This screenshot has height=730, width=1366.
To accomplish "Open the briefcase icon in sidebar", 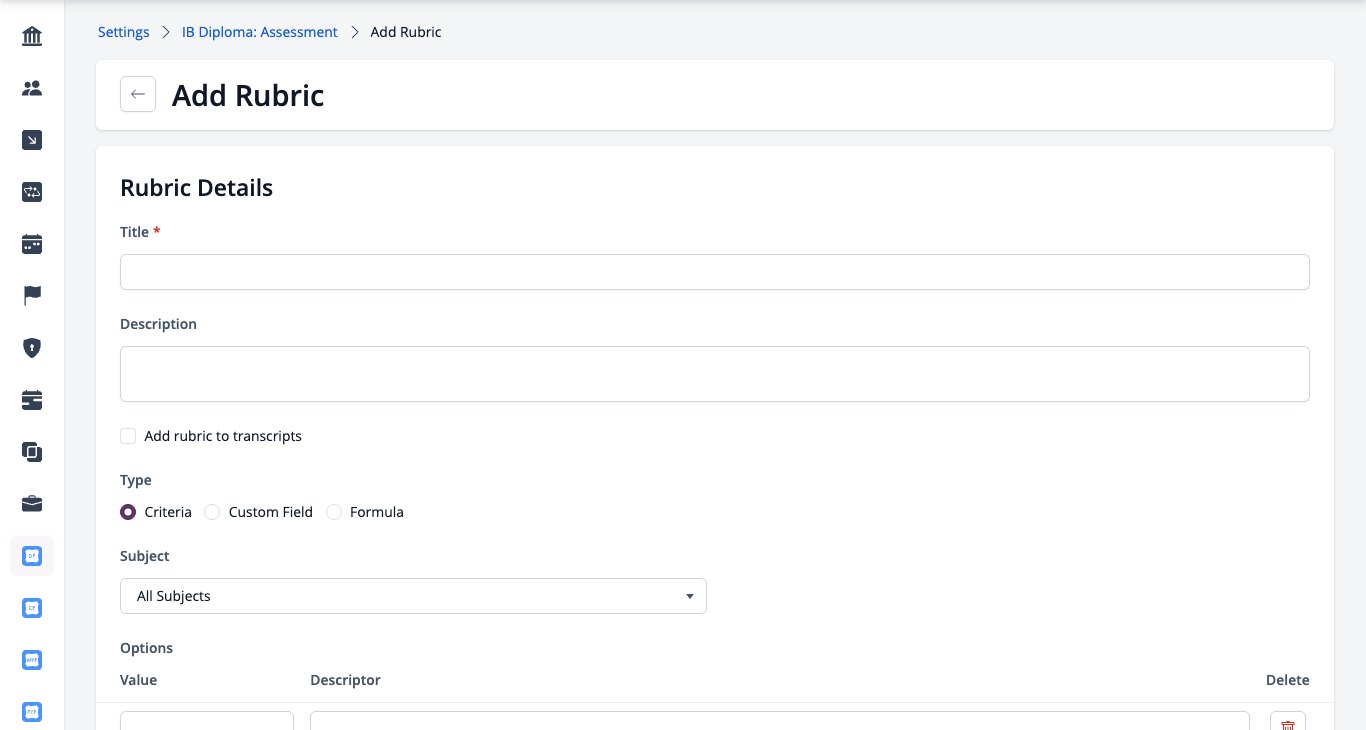I will 32,504.
